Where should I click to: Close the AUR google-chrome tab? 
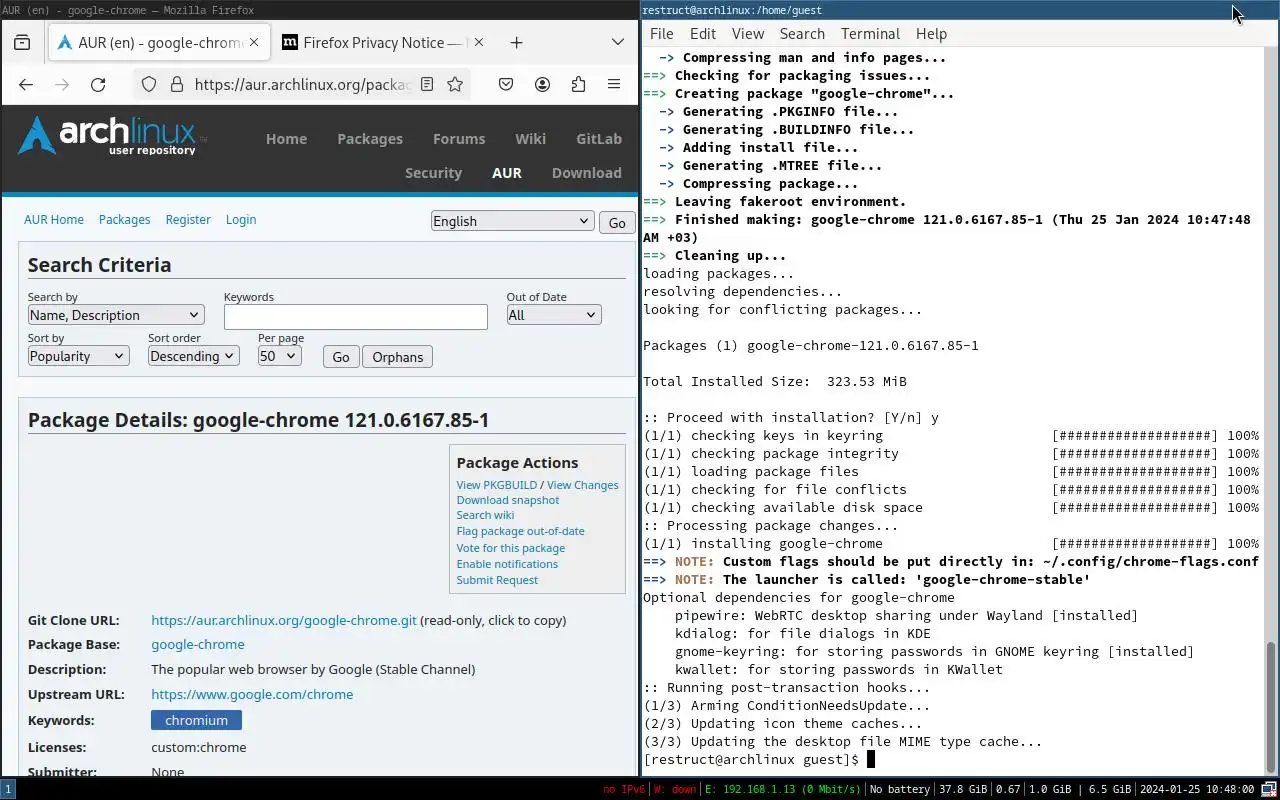coord(254,42)
